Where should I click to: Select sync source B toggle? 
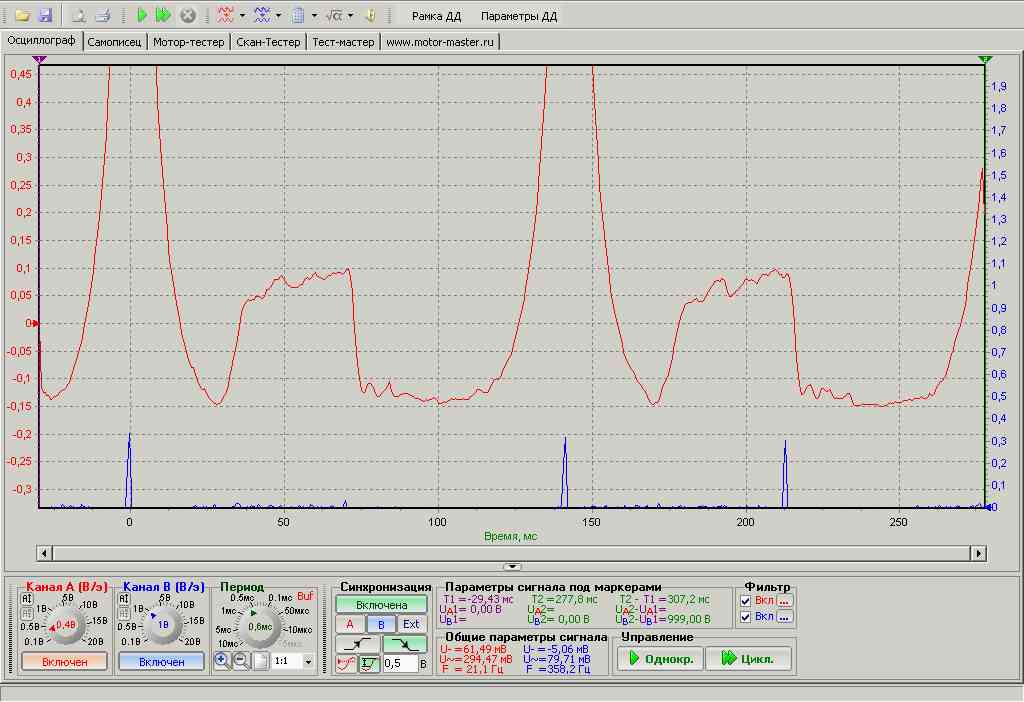point(381,624)
